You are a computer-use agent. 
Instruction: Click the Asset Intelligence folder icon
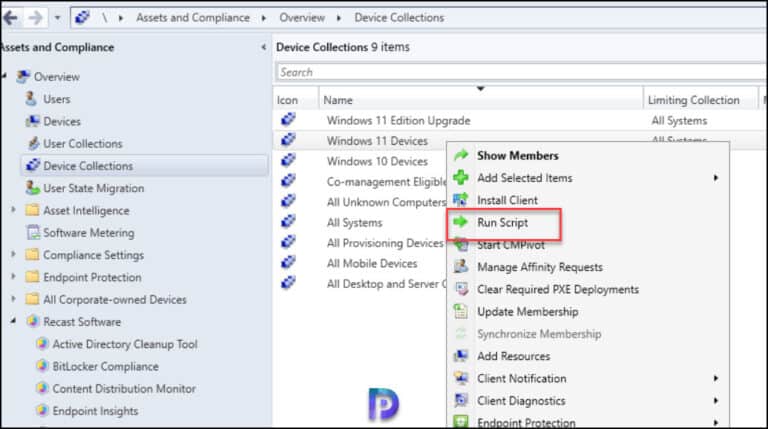32,210
